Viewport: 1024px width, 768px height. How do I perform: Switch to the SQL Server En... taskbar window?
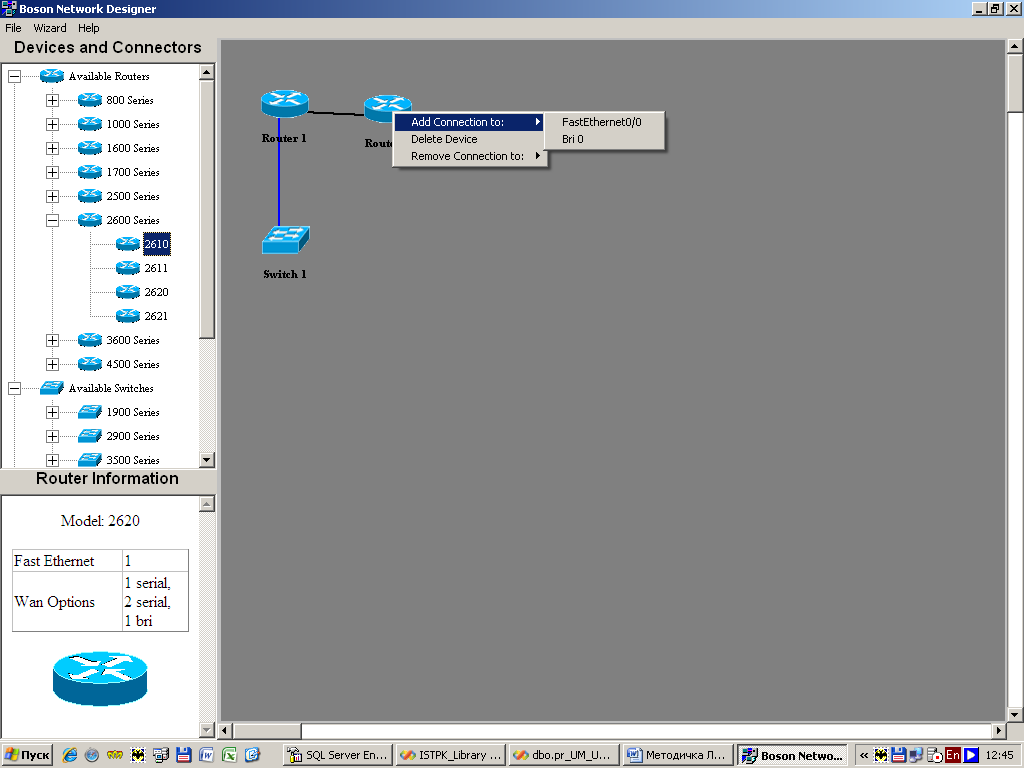click(x=338, y=755)
